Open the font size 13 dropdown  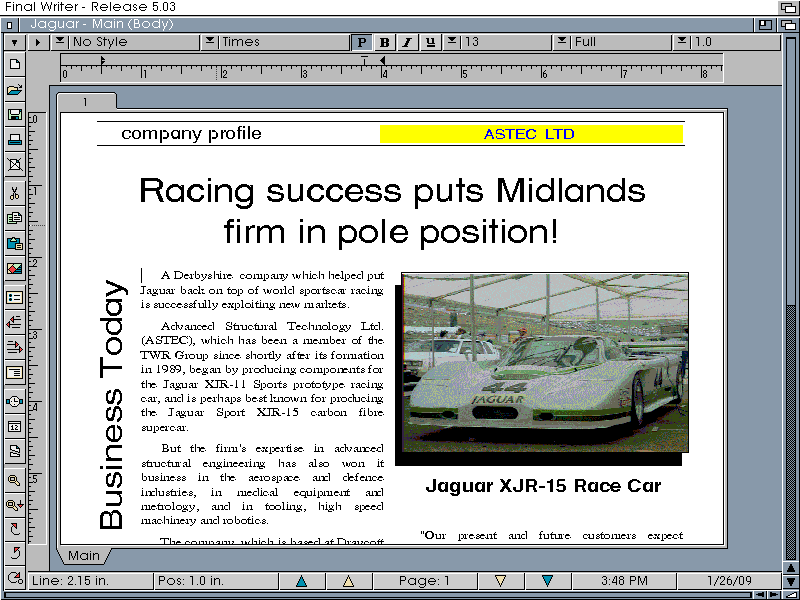[x=497, y=42]
